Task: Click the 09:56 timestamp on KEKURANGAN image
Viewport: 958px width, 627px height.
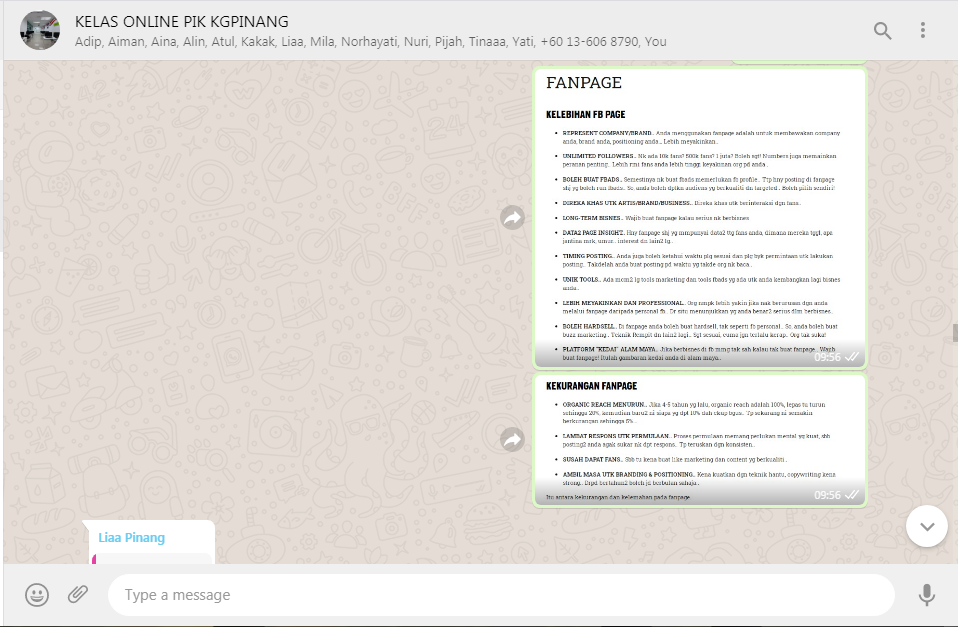Action: tap(827, 495)
